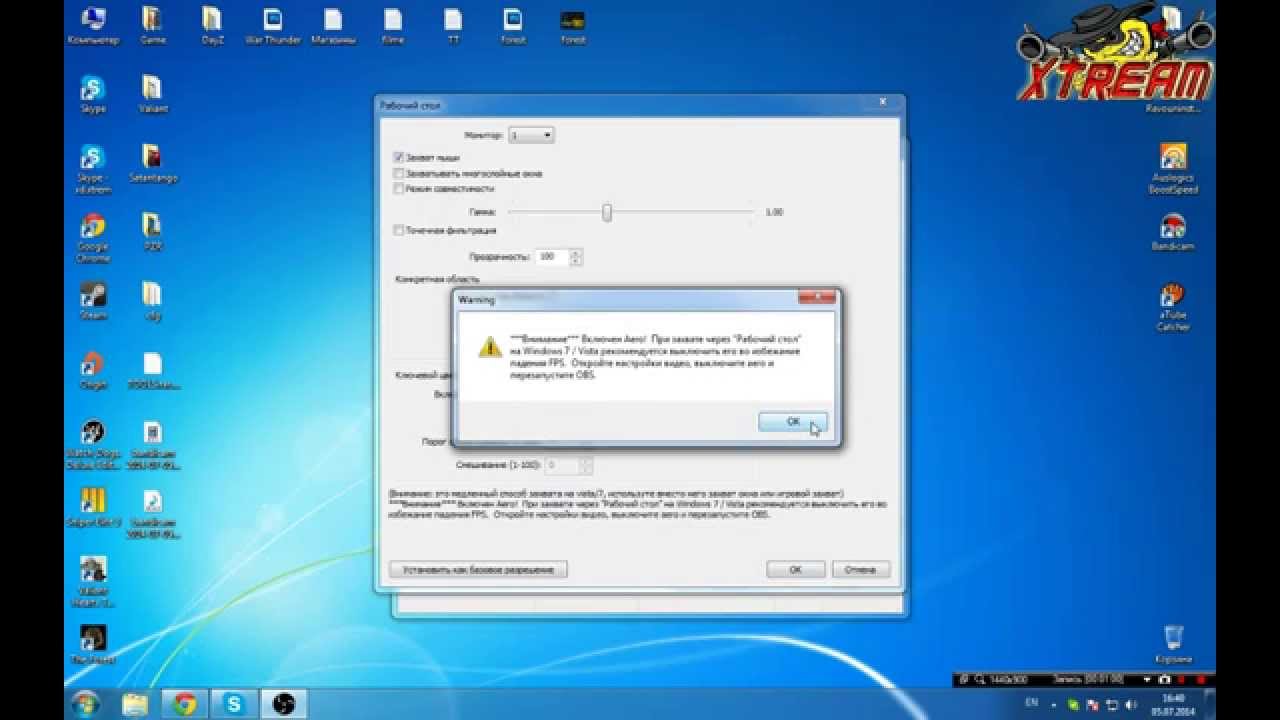Click the Прозрачность spinner arrows
Image resolution: width=1280 pixels, height=720 pixels.
(575, 257)
